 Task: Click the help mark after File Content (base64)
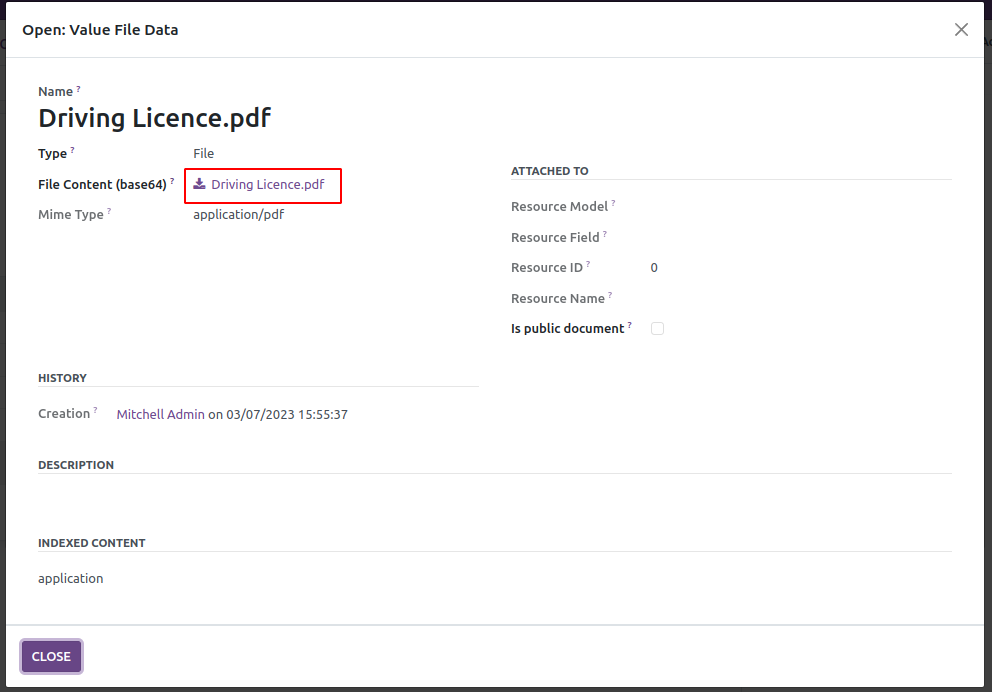point(172,182)
